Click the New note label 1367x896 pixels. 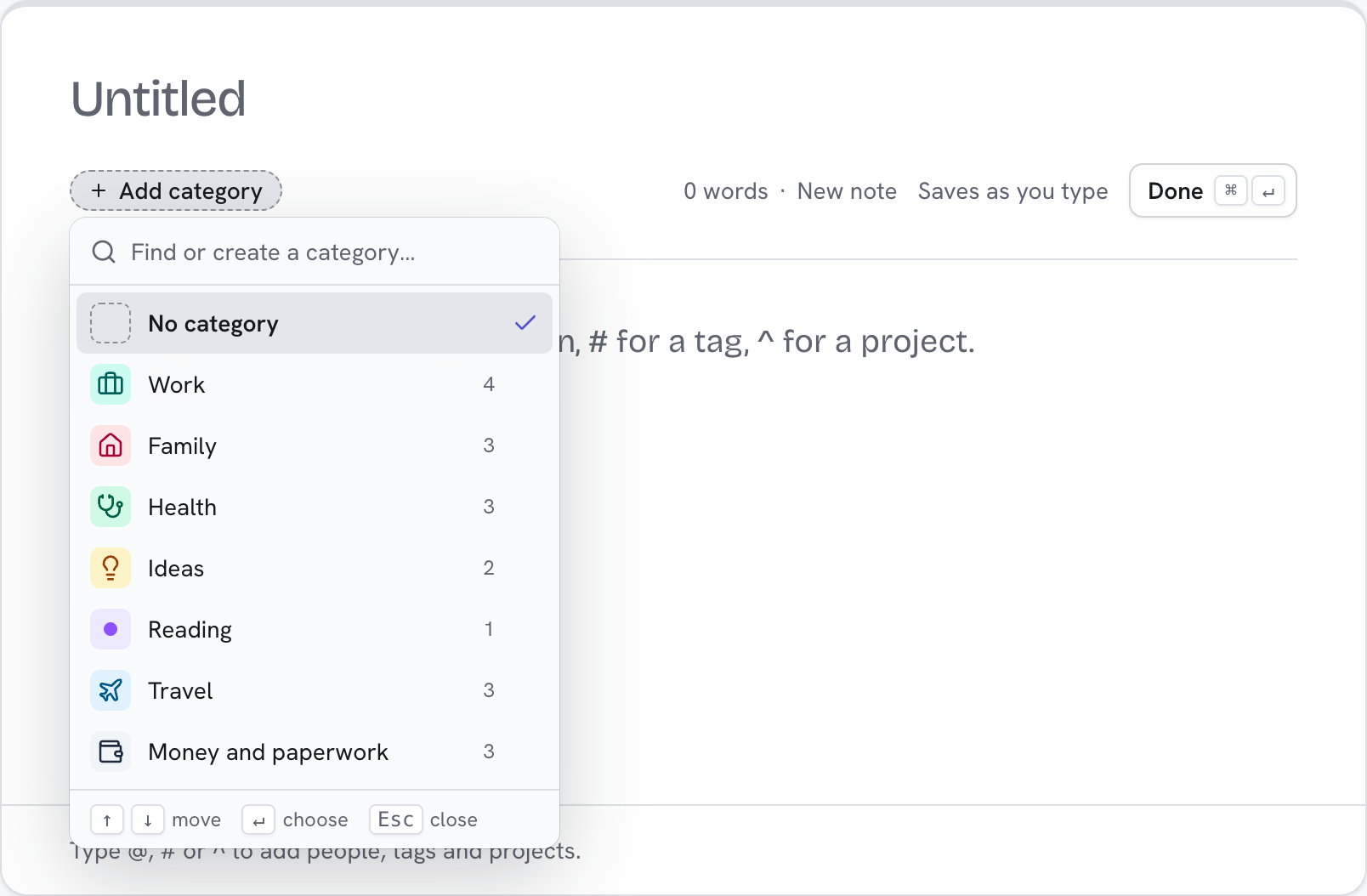[847, 191]
